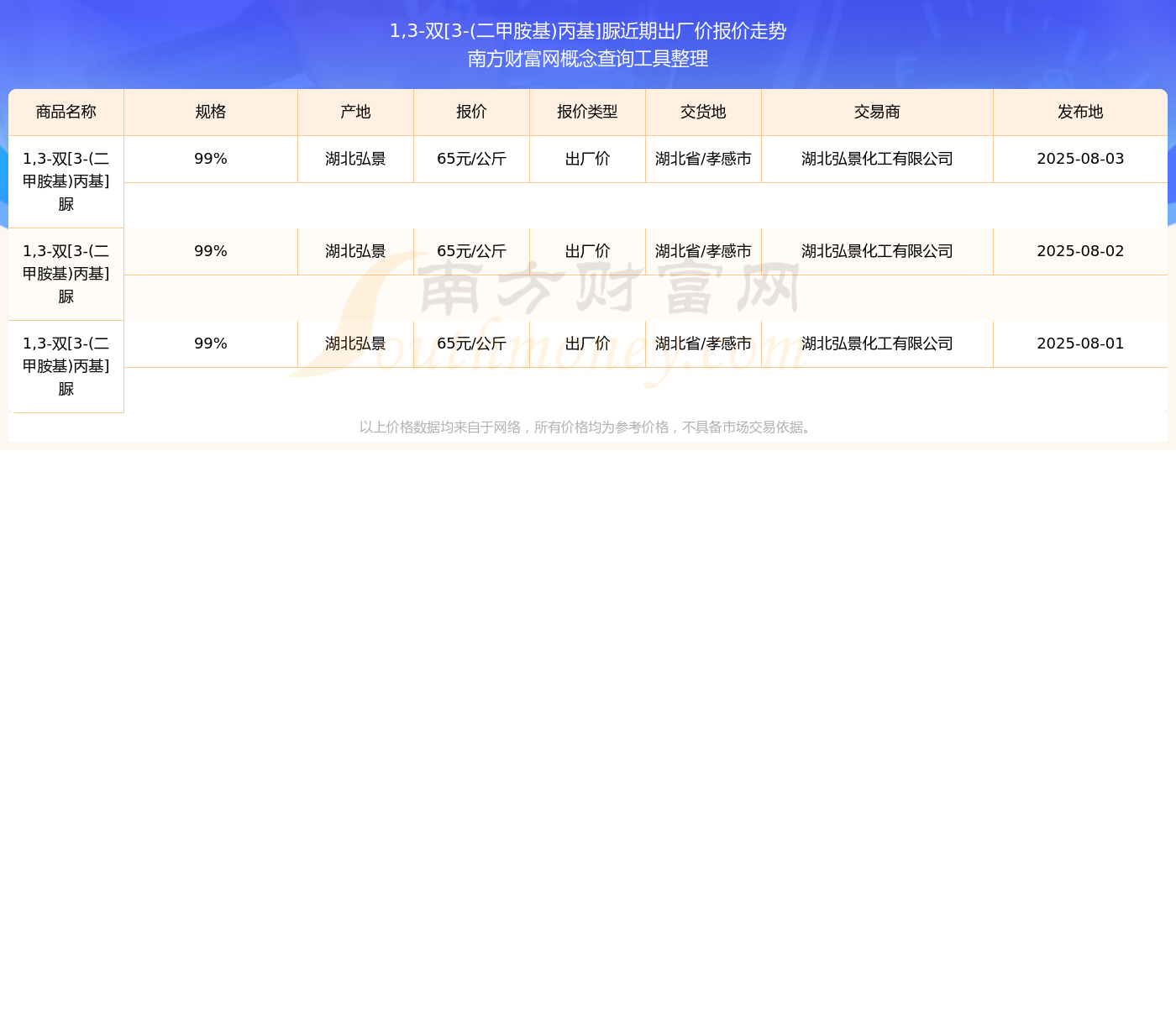The image size is (1176, 1012).
Task: Click the title 近期出厂价报价走势
Action: click(703, 31)
